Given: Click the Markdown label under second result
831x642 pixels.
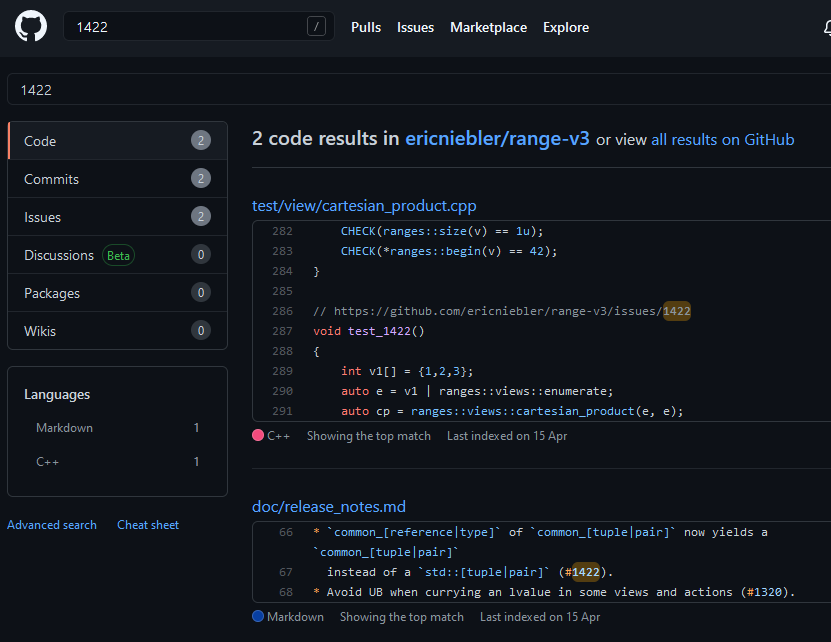Looking at the screenshot, I should coord(295,617).
